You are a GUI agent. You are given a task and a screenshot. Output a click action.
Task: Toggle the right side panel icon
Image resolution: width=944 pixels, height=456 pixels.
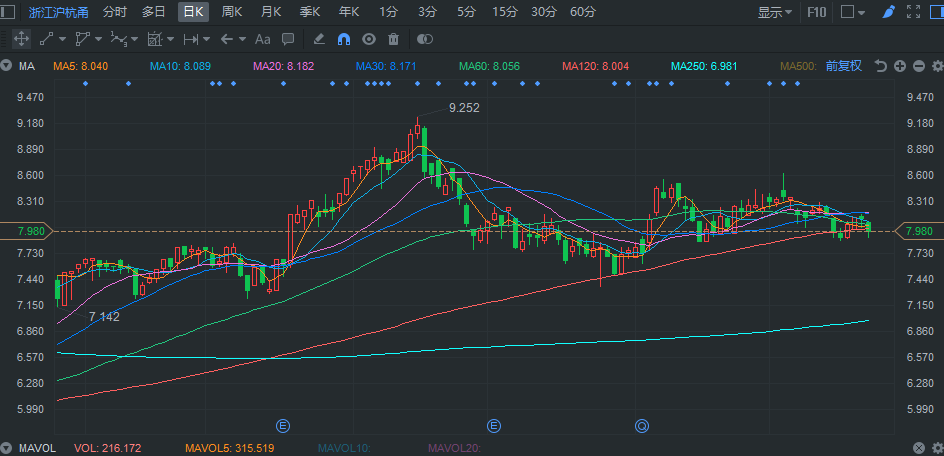pyautogui.click(x=936, y=11)
